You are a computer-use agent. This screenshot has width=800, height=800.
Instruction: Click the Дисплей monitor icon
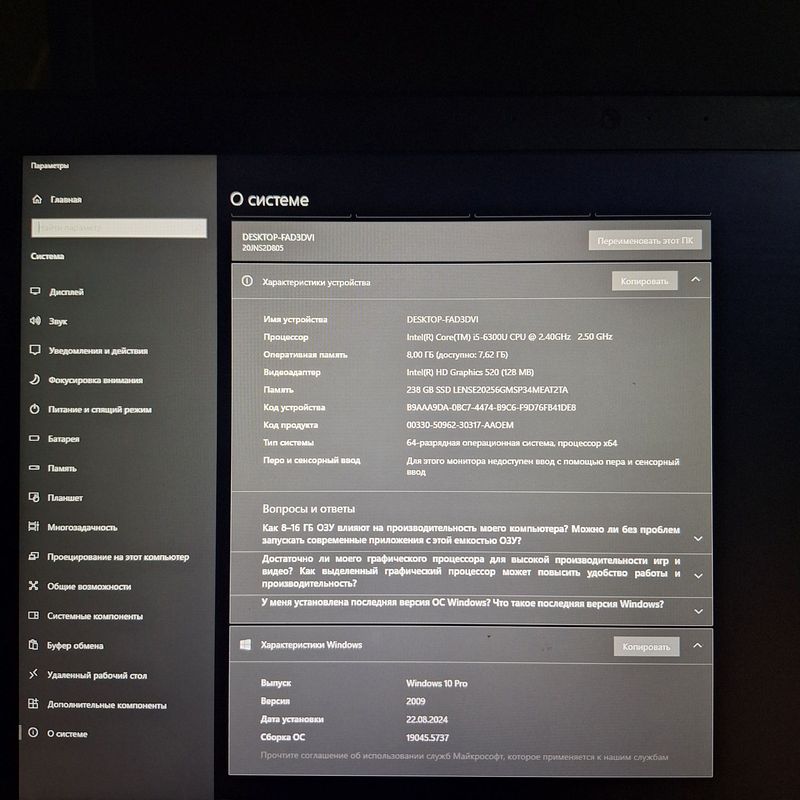tap(35, 291)
